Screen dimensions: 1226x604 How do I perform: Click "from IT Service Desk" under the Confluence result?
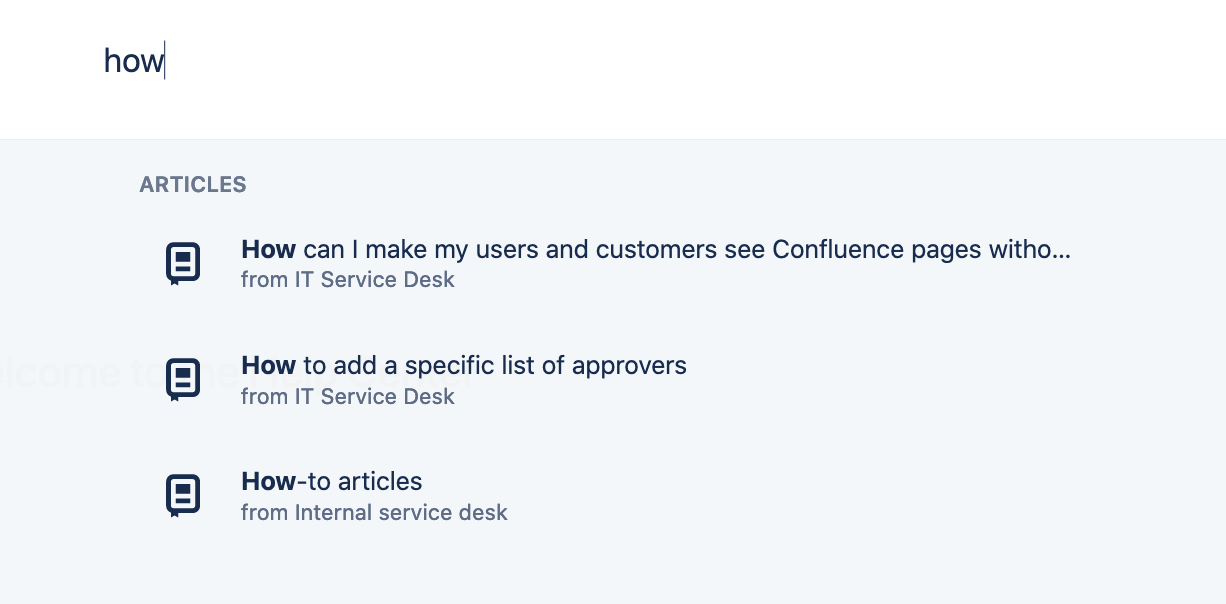[348, 280]
